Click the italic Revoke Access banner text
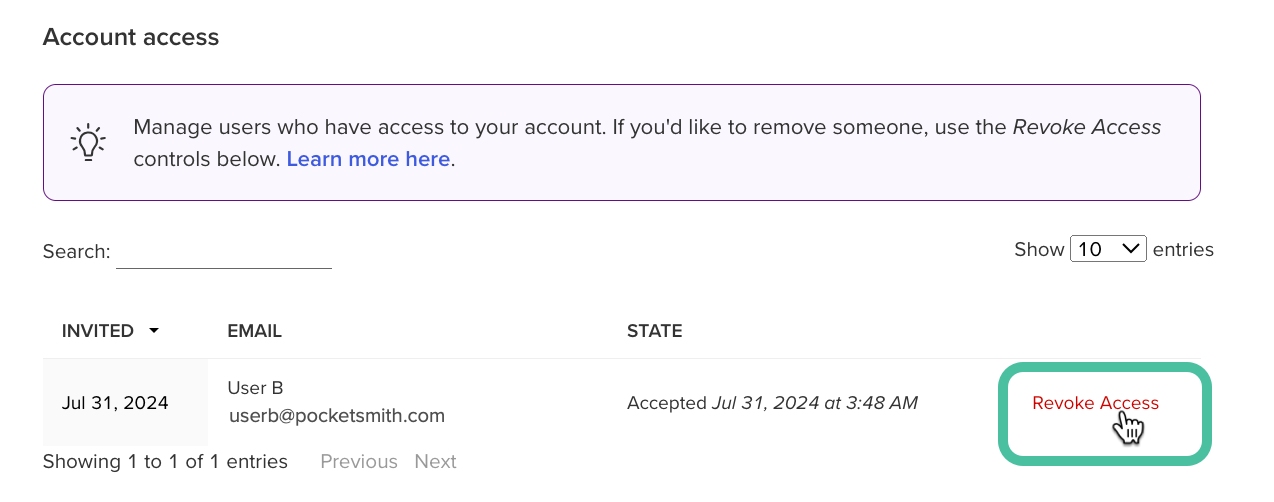Viewport: 1274px width, 502px height. click(1087, 127)
